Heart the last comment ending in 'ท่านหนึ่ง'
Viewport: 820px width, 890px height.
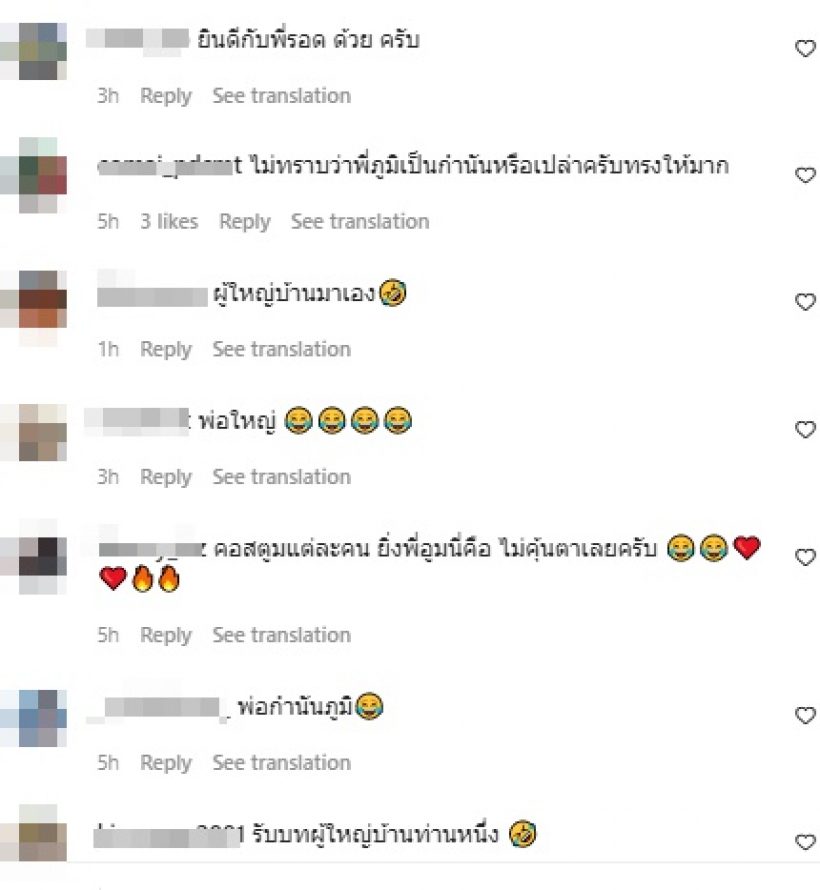tap(805, 842)
